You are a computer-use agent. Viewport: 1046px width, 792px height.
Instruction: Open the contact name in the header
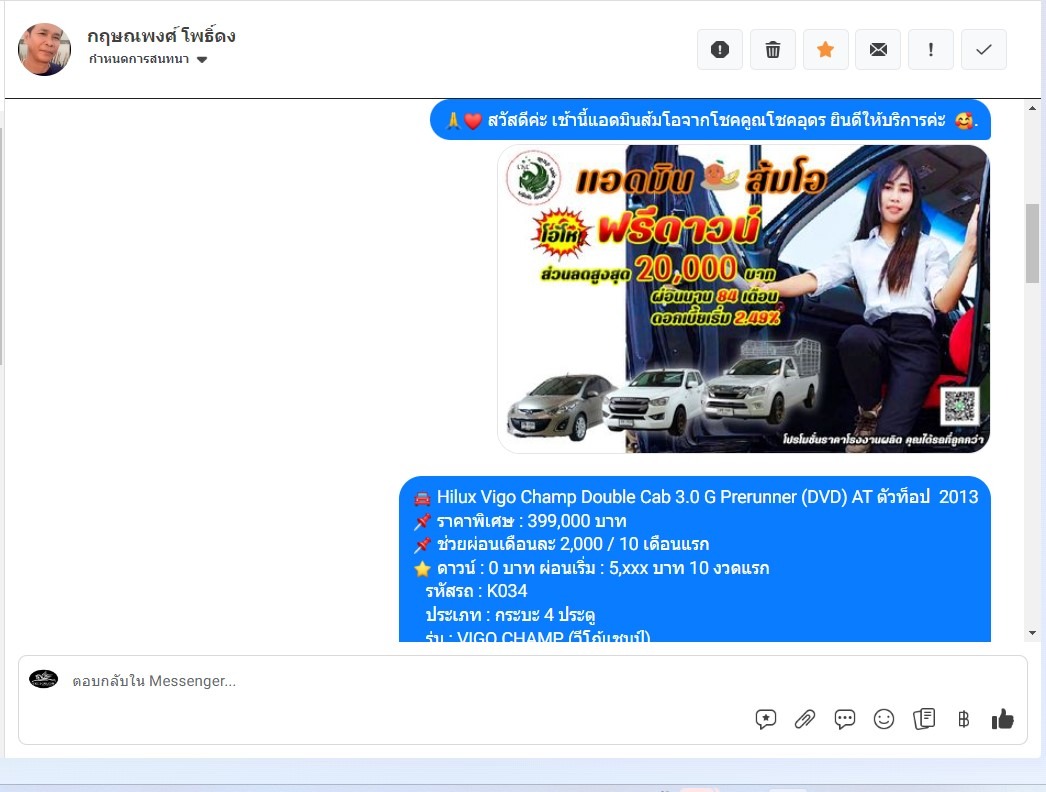(161, 36)
